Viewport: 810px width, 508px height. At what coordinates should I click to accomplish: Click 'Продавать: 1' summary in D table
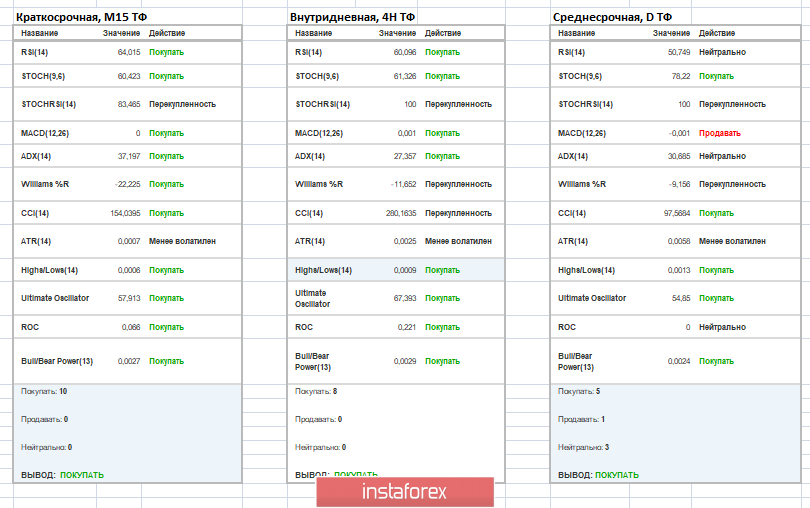pos(581,419)
